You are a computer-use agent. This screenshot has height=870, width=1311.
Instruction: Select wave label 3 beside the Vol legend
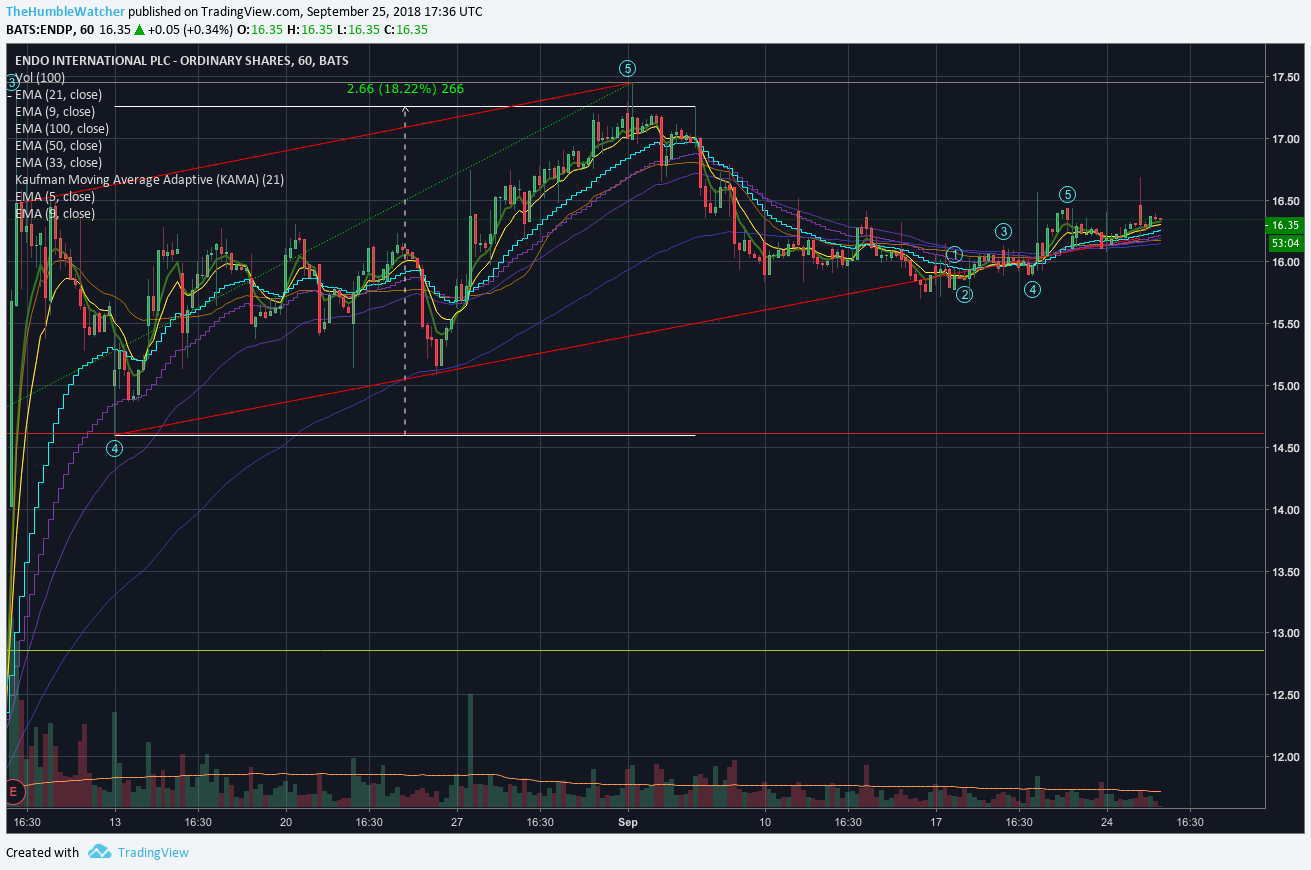[11, 82]
